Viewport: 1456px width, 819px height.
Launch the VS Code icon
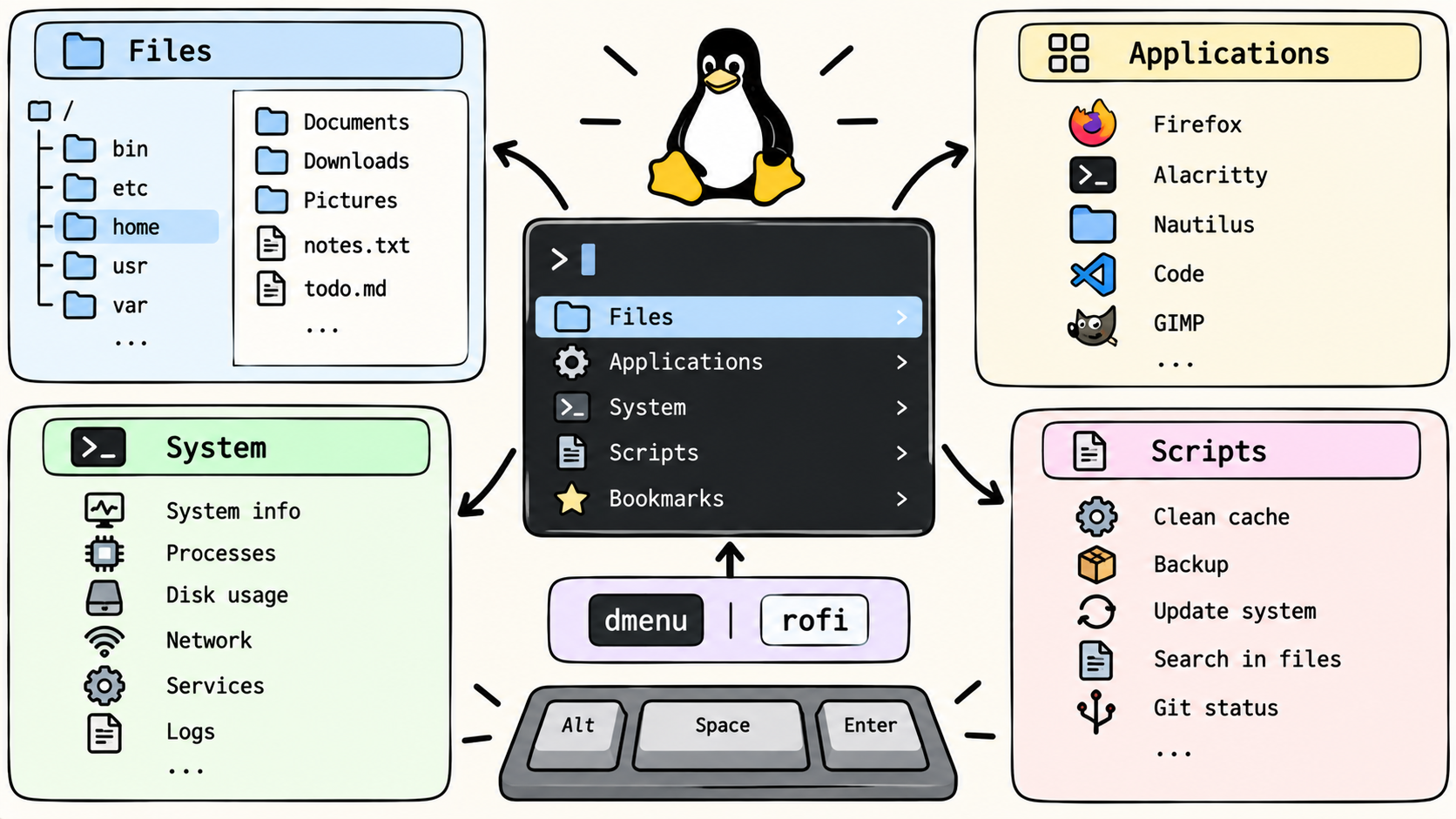pos(1093,274)
